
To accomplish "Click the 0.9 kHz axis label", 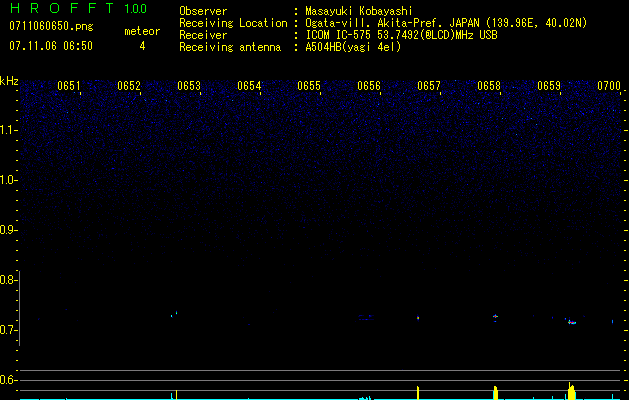I will (x=8, y=230).
